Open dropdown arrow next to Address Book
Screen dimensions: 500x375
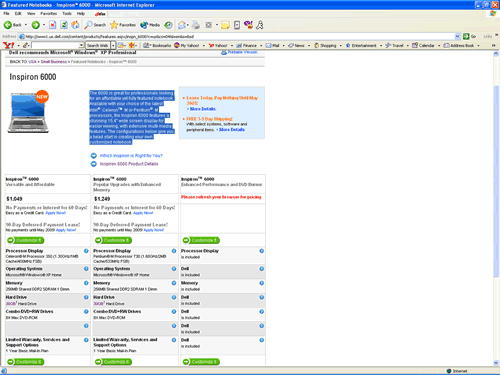pyautogui.click(x=478, y=46)
